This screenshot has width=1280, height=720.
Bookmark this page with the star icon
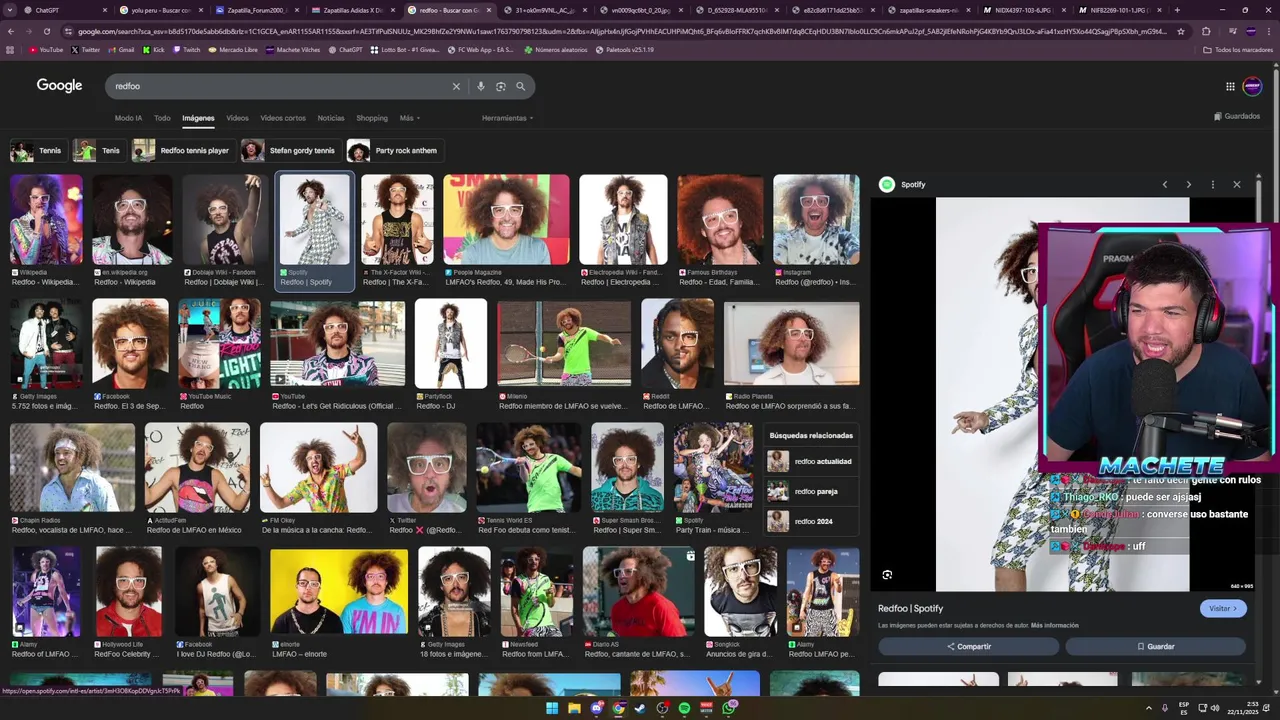tap(1181, 31)
